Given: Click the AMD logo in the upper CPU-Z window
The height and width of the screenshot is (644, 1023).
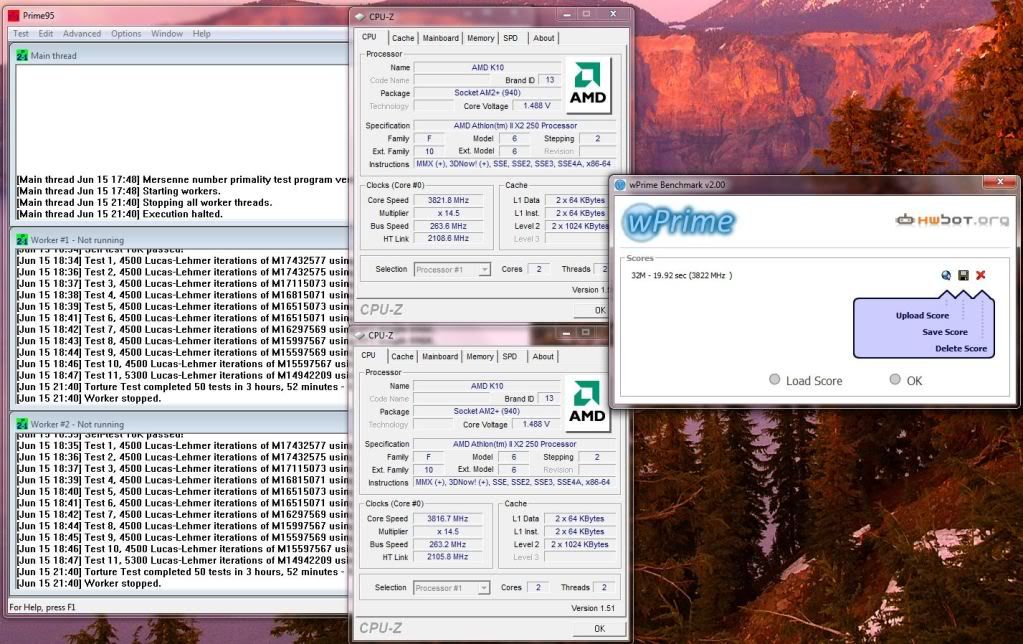Looking at the screenshot, I should click(x=588, y=87).
